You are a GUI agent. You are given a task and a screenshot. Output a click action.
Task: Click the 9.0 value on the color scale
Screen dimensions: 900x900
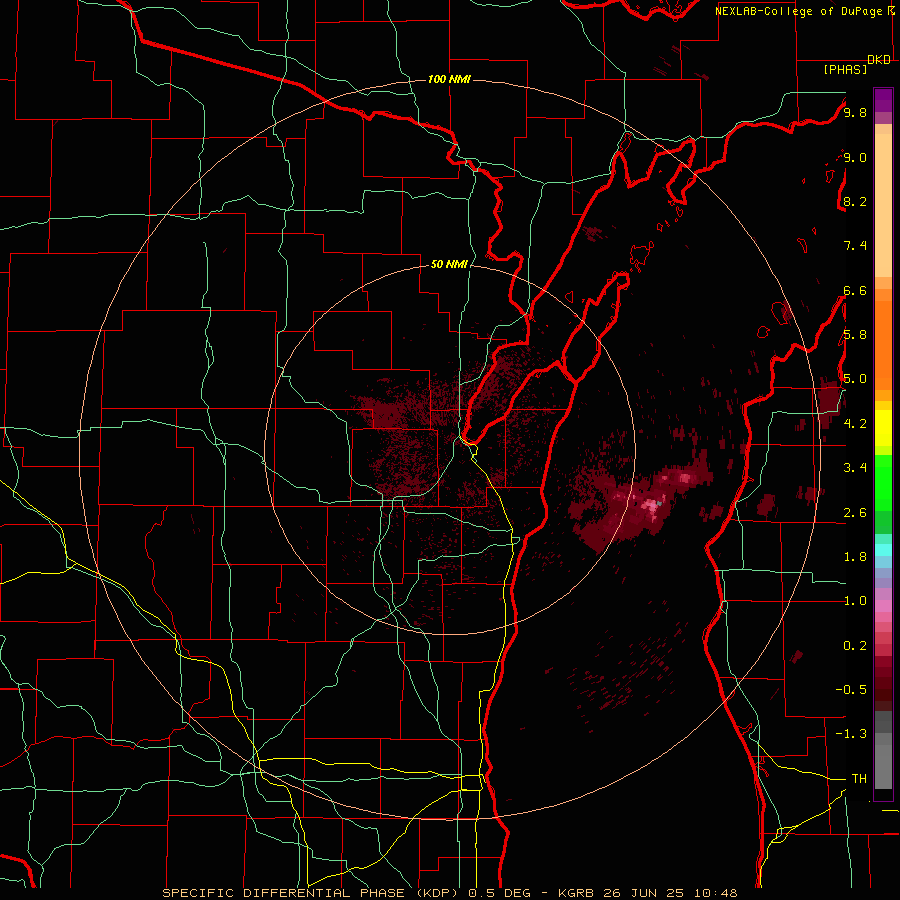click(x=855, y=157)
